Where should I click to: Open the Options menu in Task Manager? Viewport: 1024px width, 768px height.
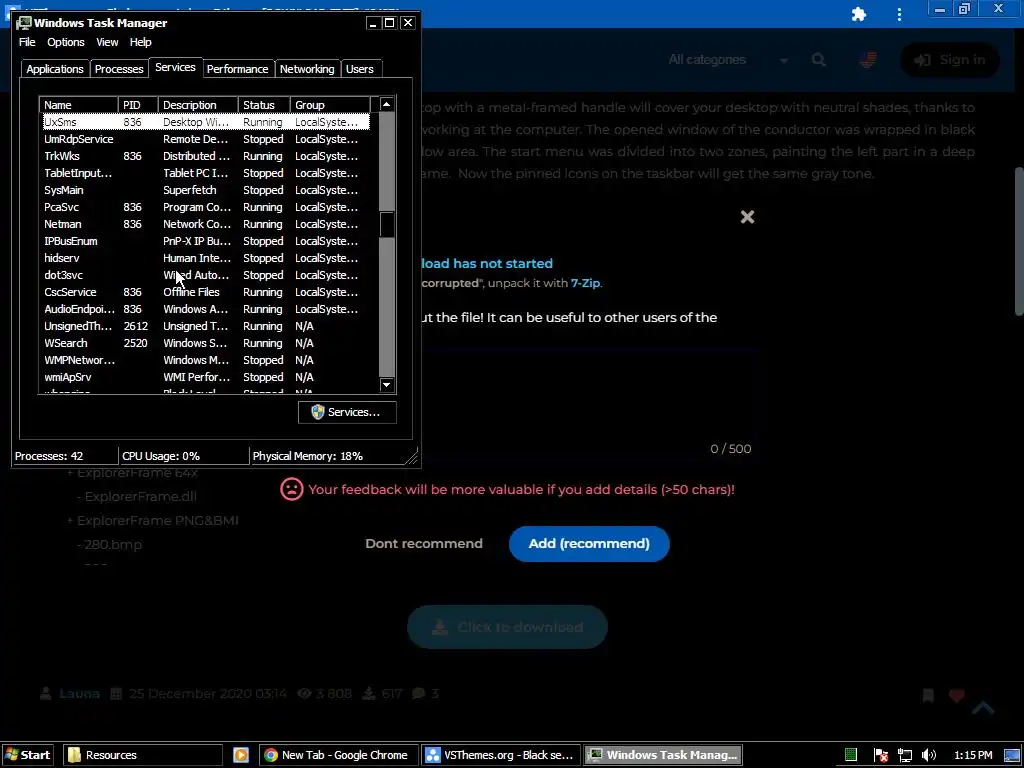(x=65, y=42)
